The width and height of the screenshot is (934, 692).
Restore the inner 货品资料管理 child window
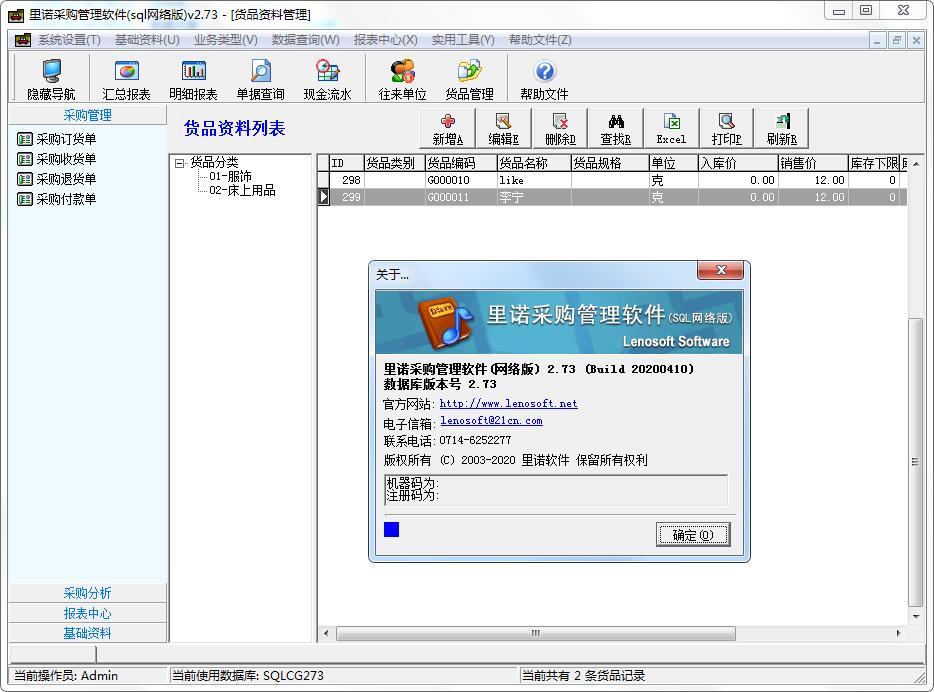pyautogui.click(x=896, y=40)
